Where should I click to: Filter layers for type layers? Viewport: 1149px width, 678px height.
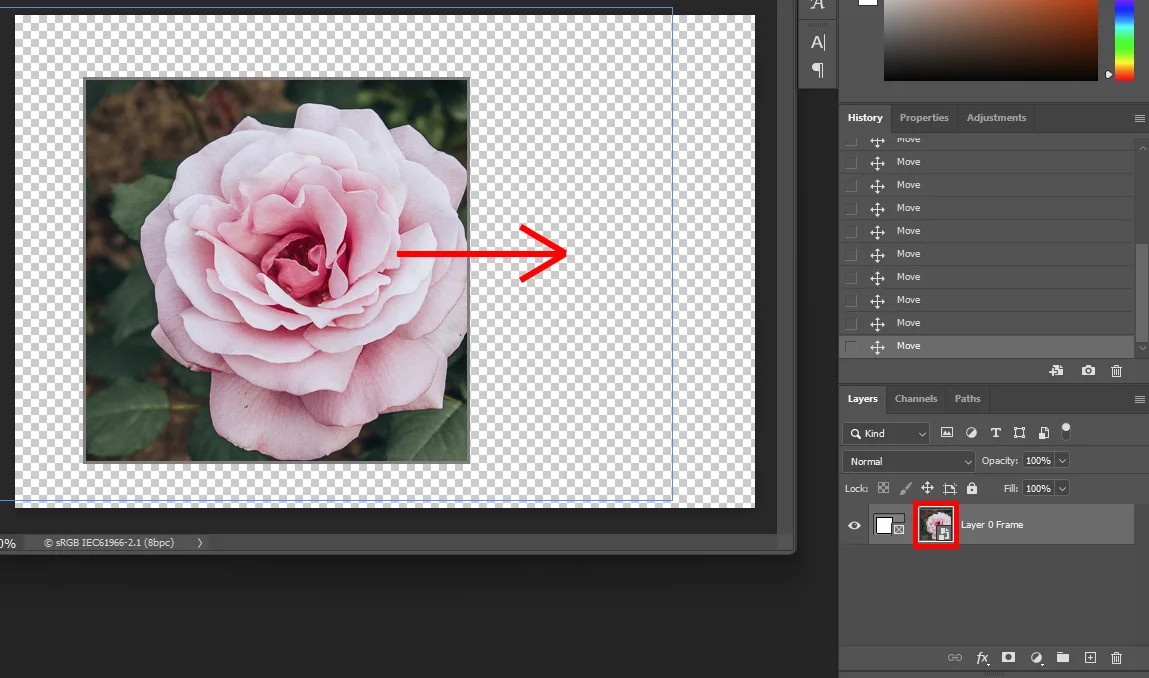point(995,432)
